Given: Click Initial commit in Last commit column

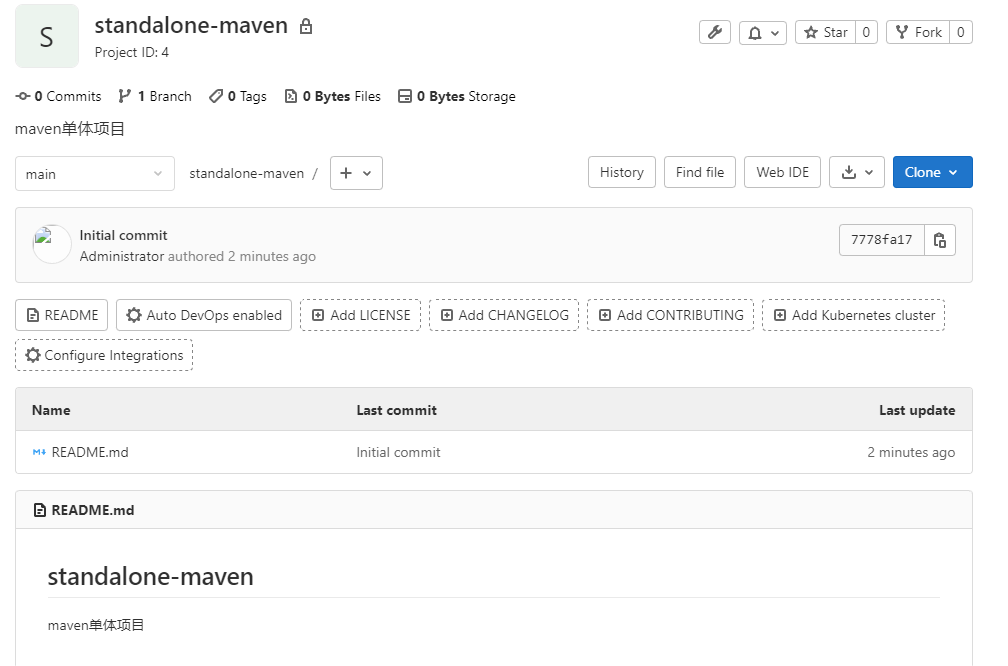Looking at the screenshot, I should click(x=399, y=453).
